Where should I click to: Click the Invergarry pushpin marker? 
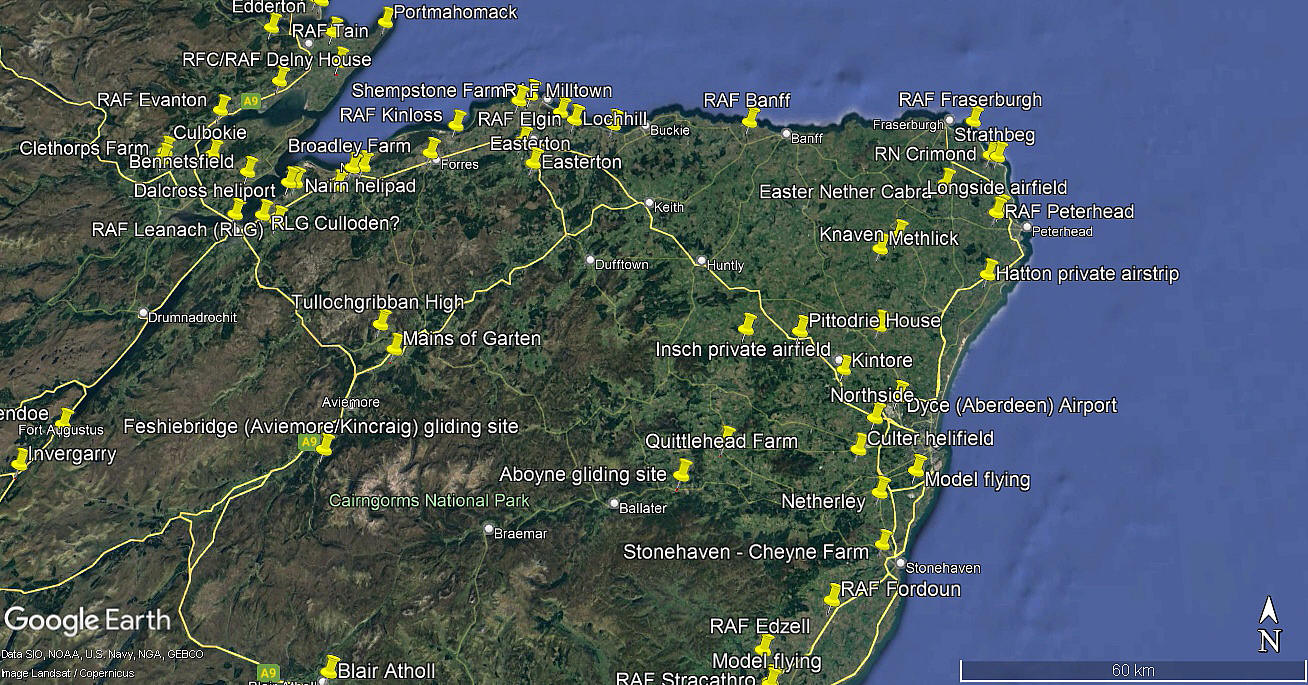(x=20, y=460)
